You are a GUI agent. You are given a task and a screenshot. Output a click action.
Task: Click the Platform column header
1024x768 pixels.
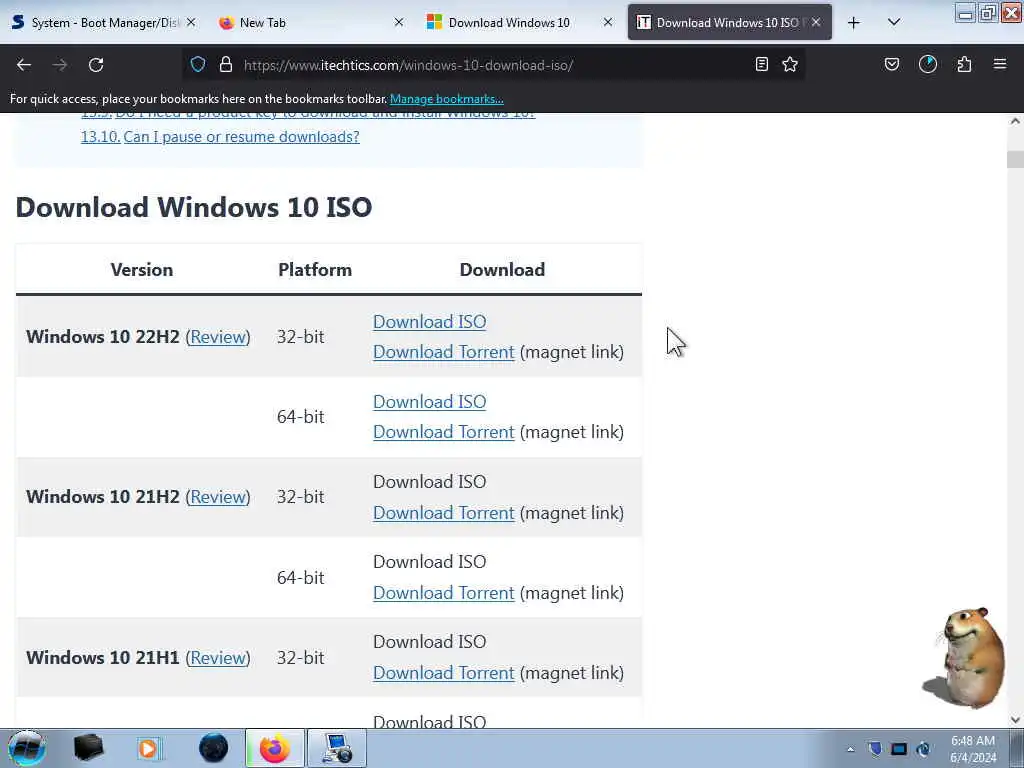coord(315,270)
